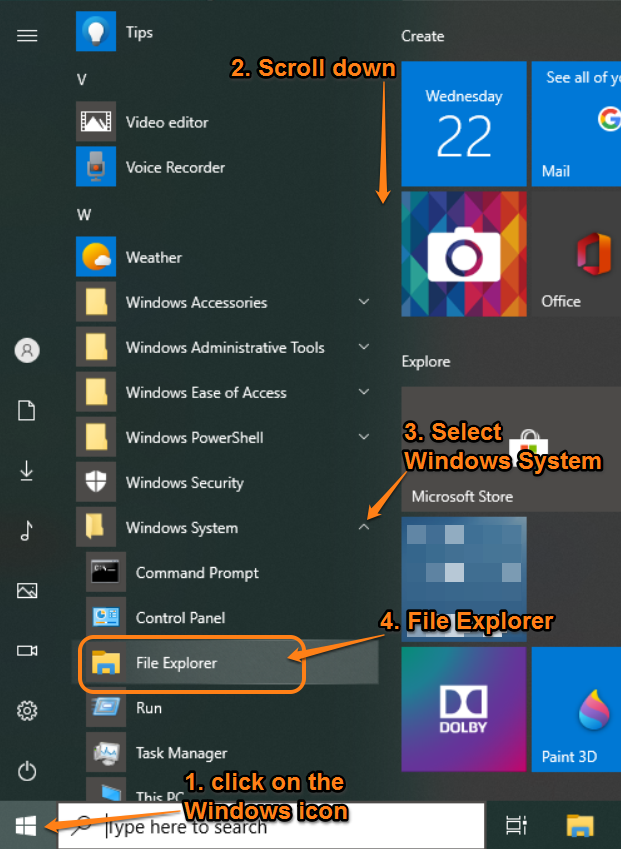621x849 pixels.
Task: Open the Tips app
Action: pyautogui.click(x=225, y=32)
